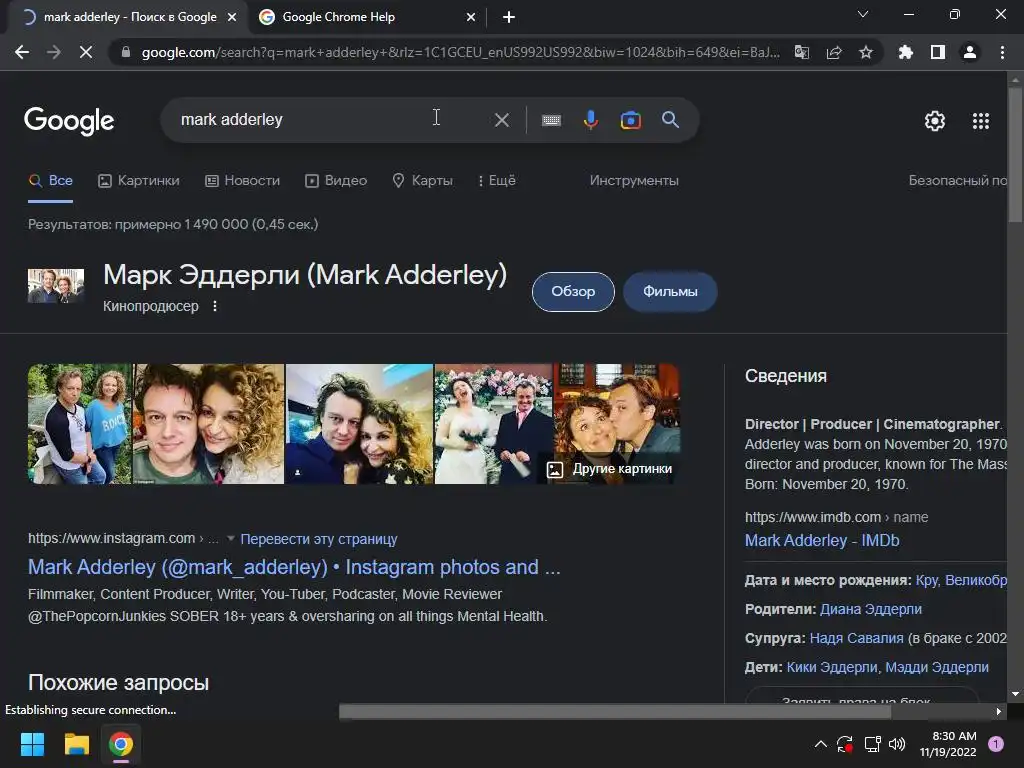
Task: Open options dots next to Кинопродюсер
Action: [215, 306]
